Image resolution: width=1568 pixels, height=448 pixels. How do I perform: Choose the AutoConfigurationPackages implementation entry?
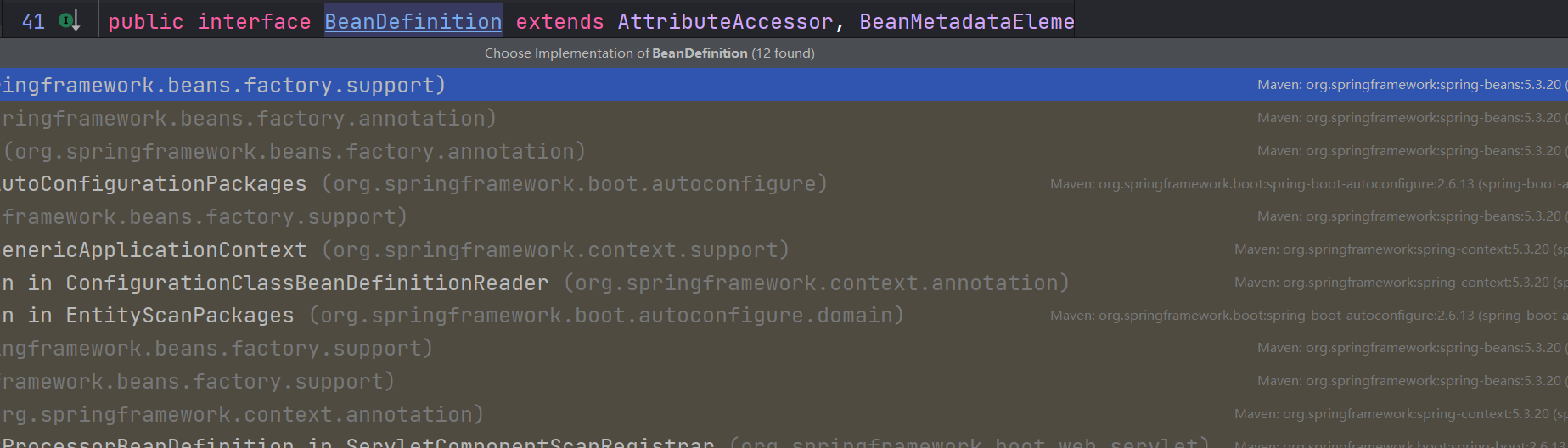coord(154,184)
